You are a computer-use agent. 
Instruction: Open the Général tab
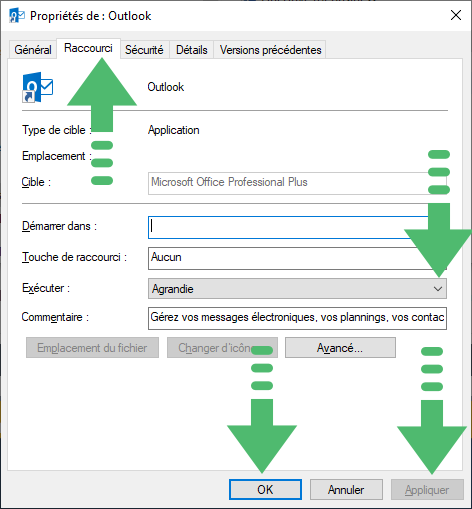[33, 50]
